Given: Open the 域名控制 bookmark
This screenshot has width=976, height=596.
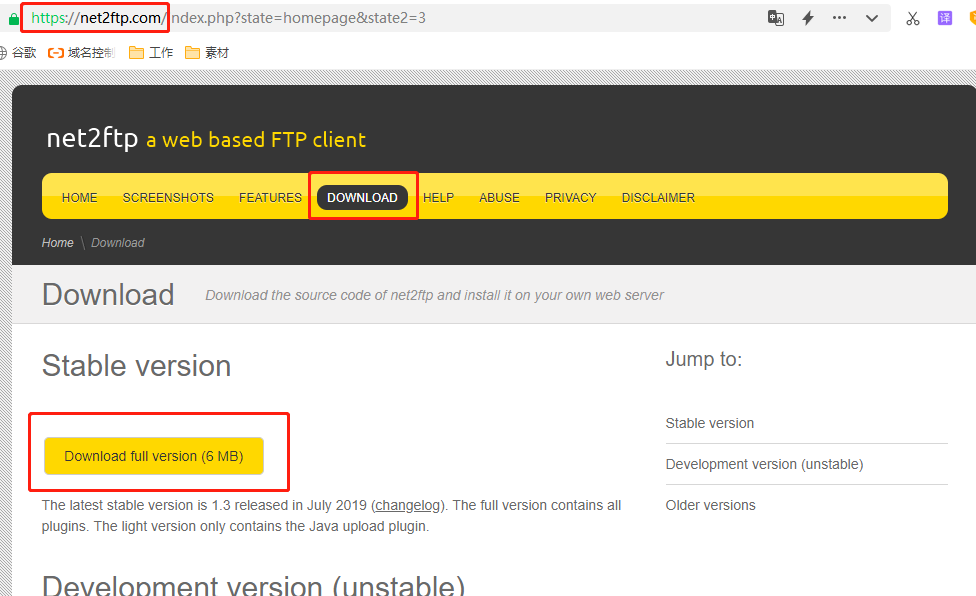Looking at the screenshot, I should (x=82, y=53).
